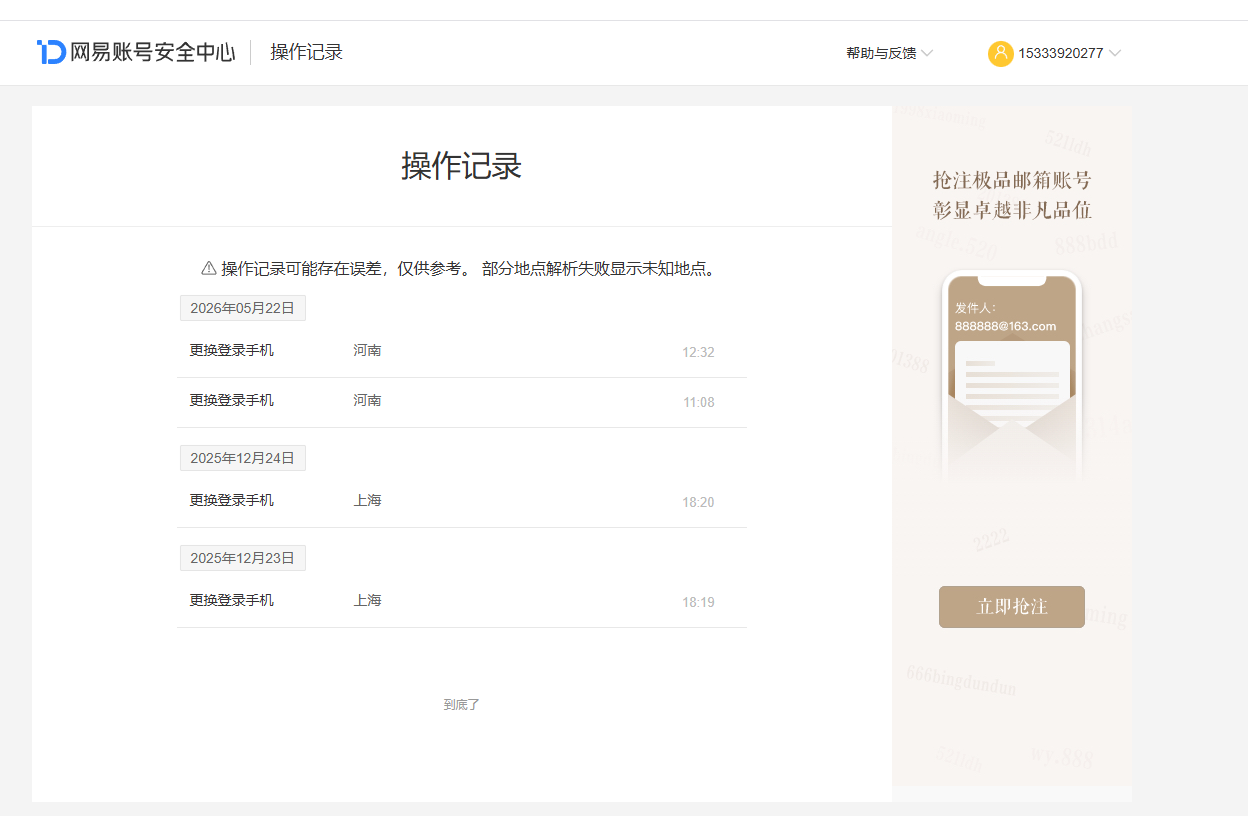Expand the 帮助与反馈 dropdown
The height and width of the screenshot is (816, 1248).
[x=889, y=53]
